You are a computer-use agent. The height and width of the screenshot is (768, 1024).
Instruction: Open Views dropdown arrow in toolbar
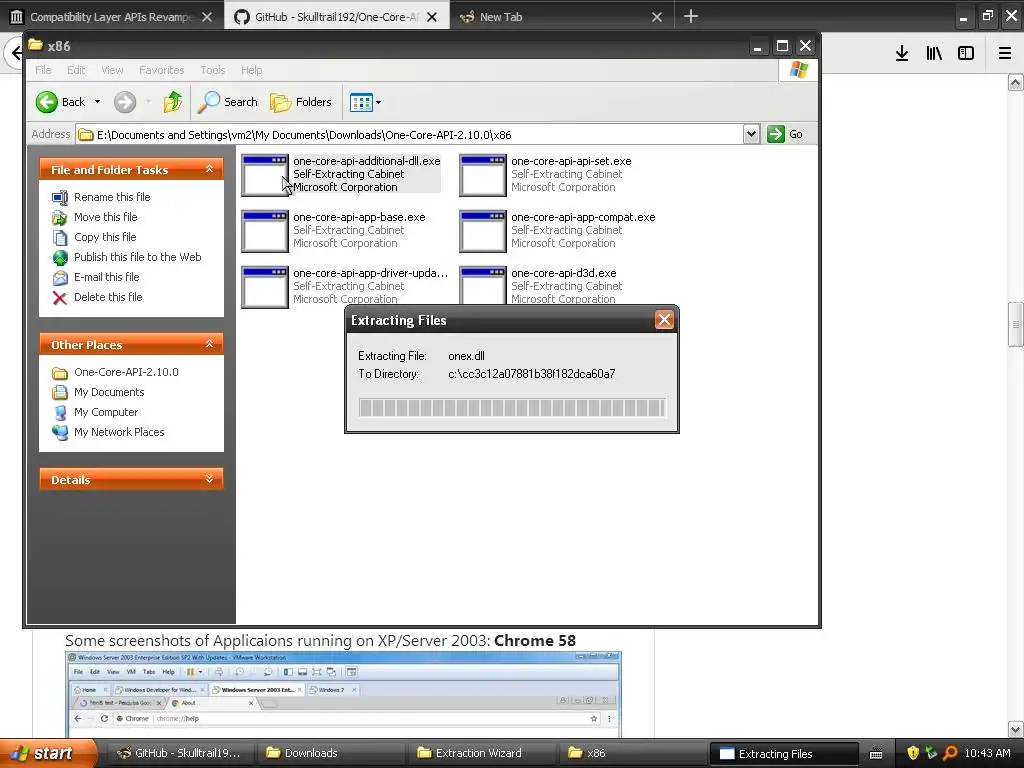pos(378,103)
